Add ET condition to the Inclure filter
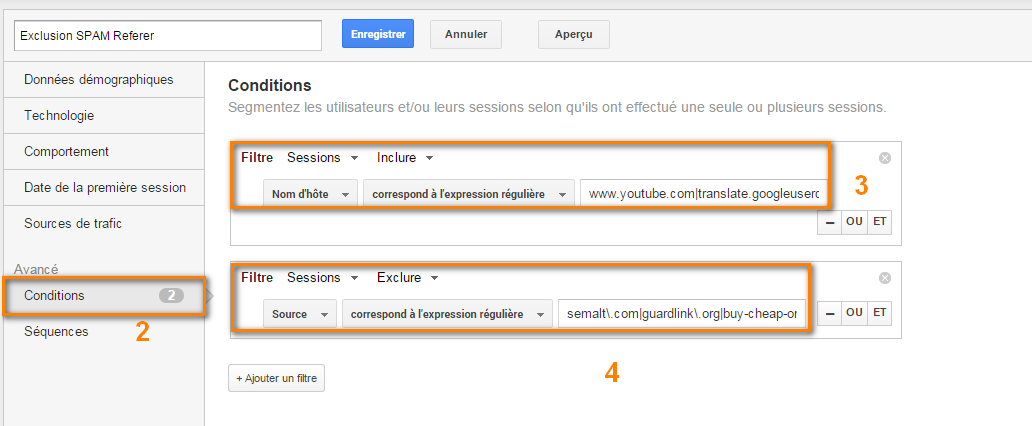Viewport: 1032px width, 426px height. click(x=879, y=223)
